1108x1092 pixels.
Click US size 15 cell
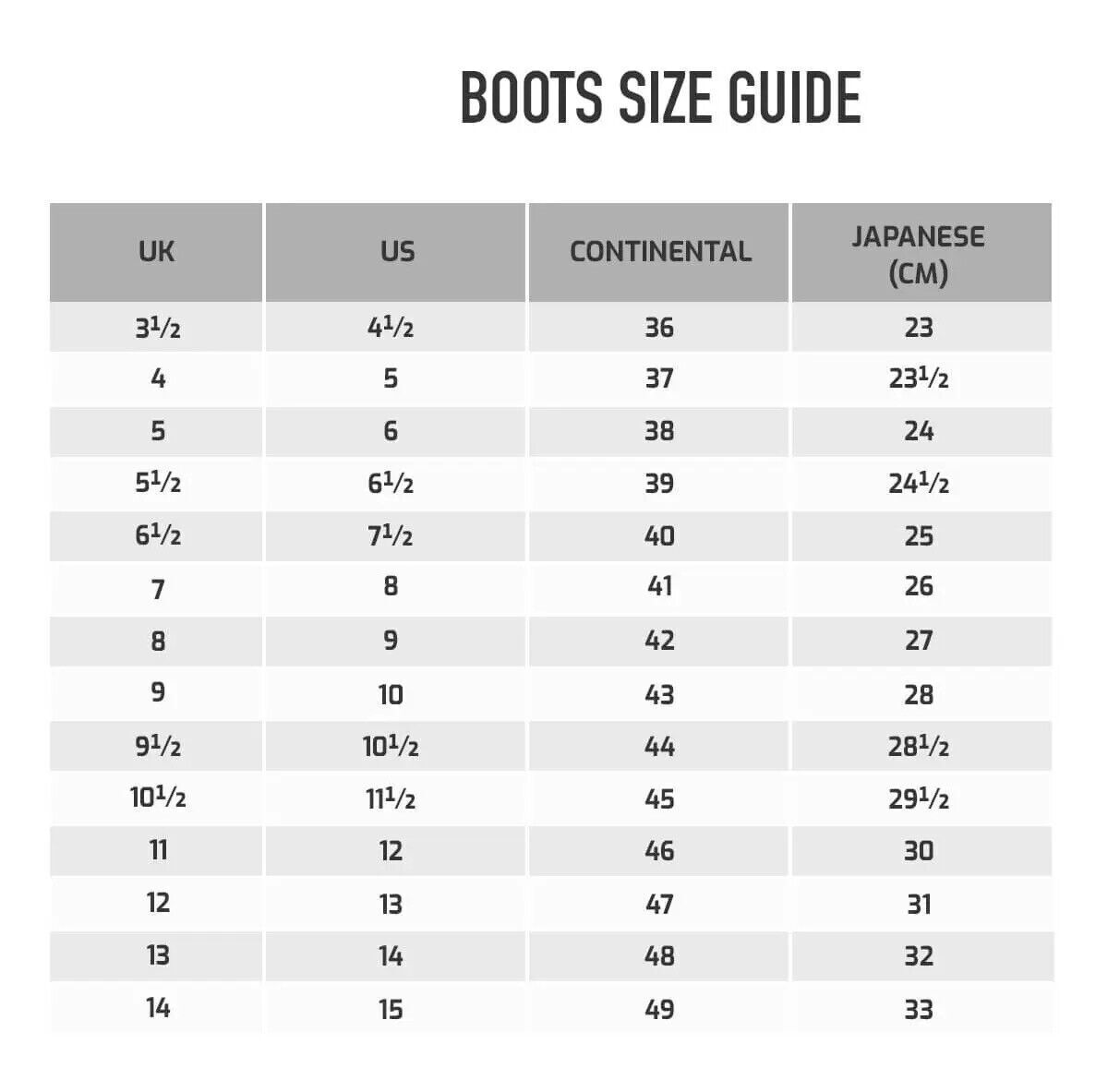pyautogui.click(x=391, y=1009)
